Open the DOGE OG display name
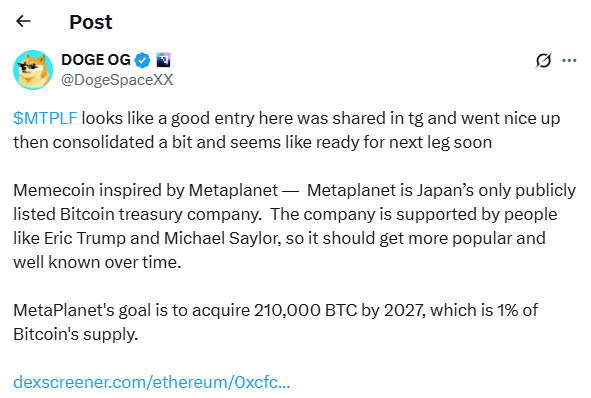 click(96, 60)
